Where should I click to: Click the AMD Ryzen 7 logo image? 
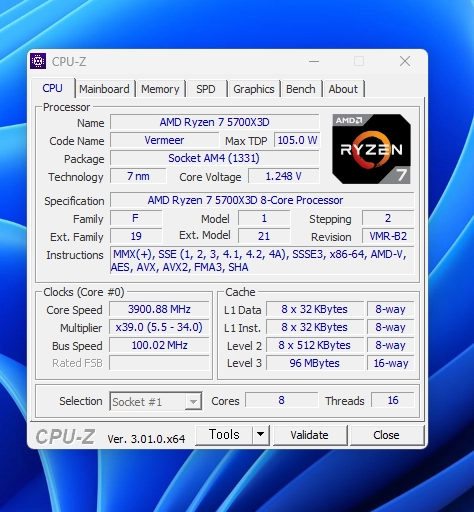[371, 149]
